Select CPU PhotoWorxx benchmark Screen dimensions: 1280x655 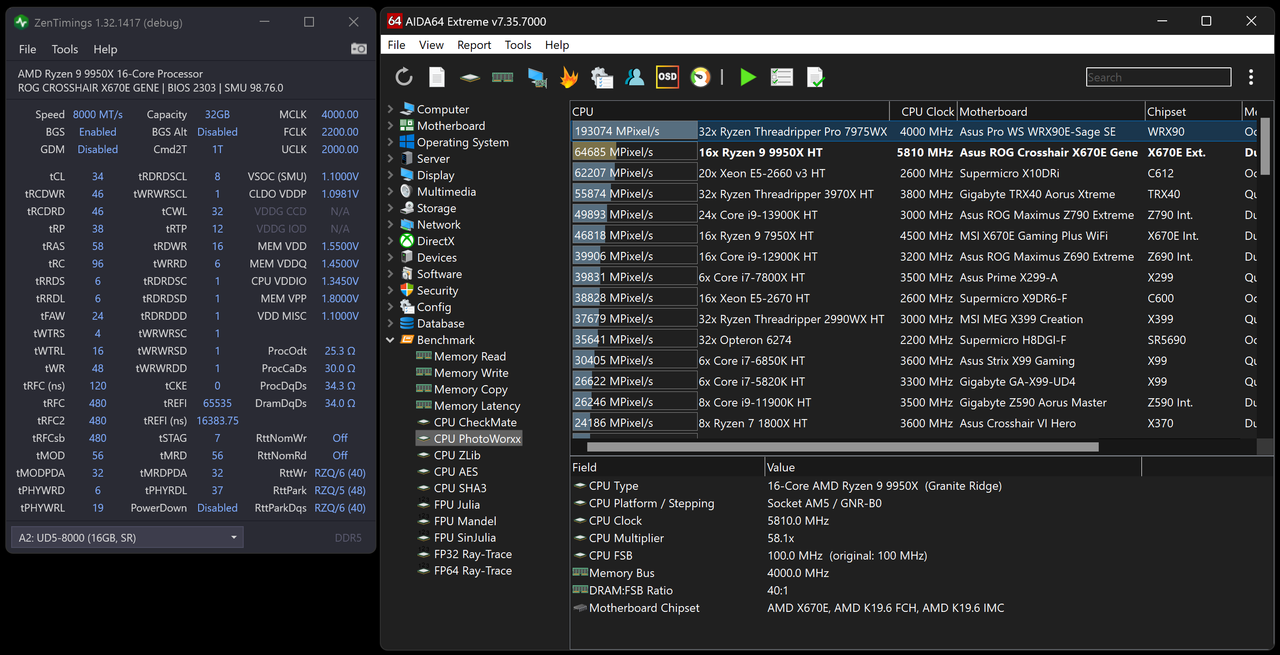click(477, 438)
